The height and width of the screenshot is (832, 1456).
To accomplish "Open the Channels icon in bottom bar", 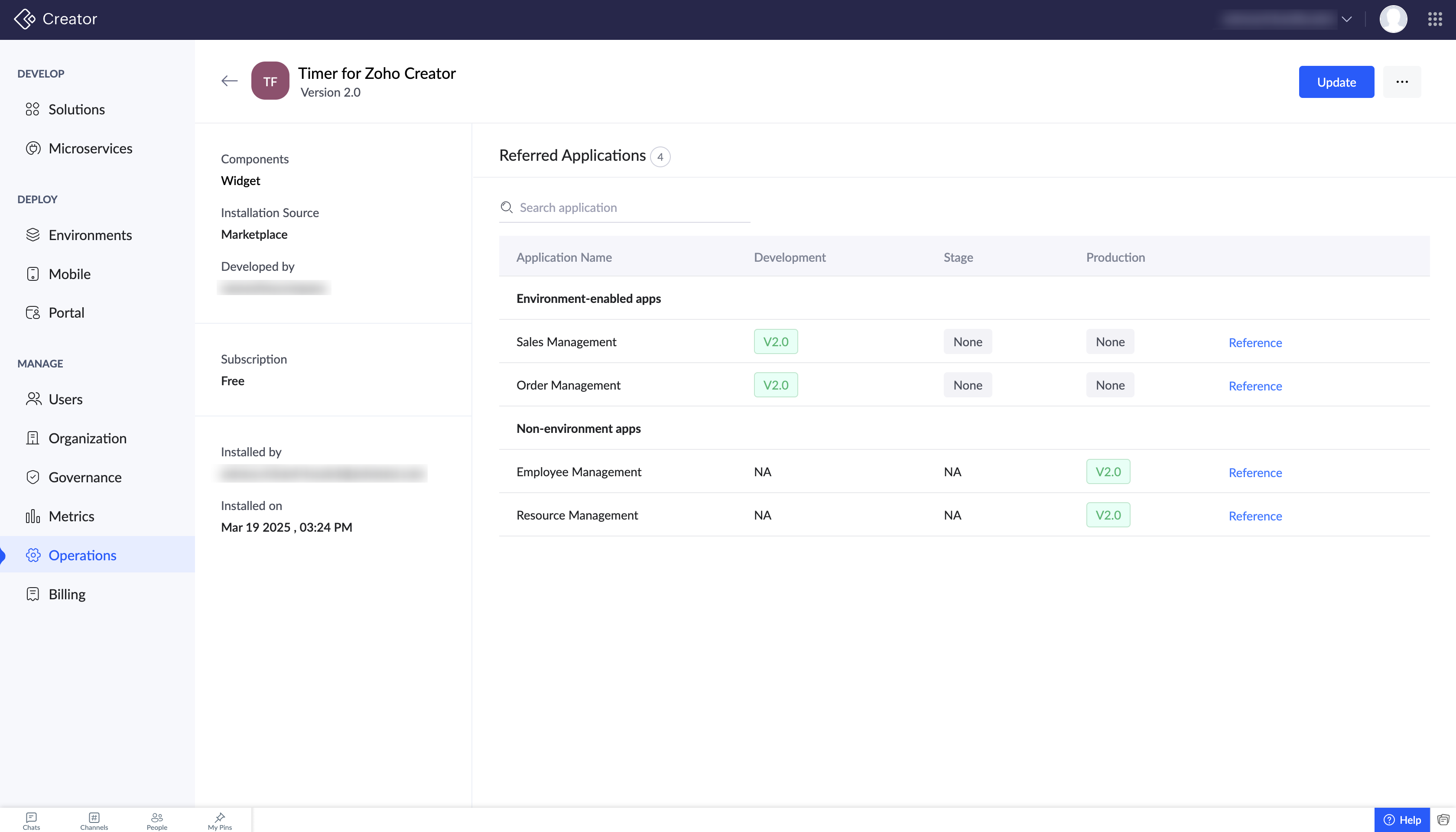I will point(94,821).
